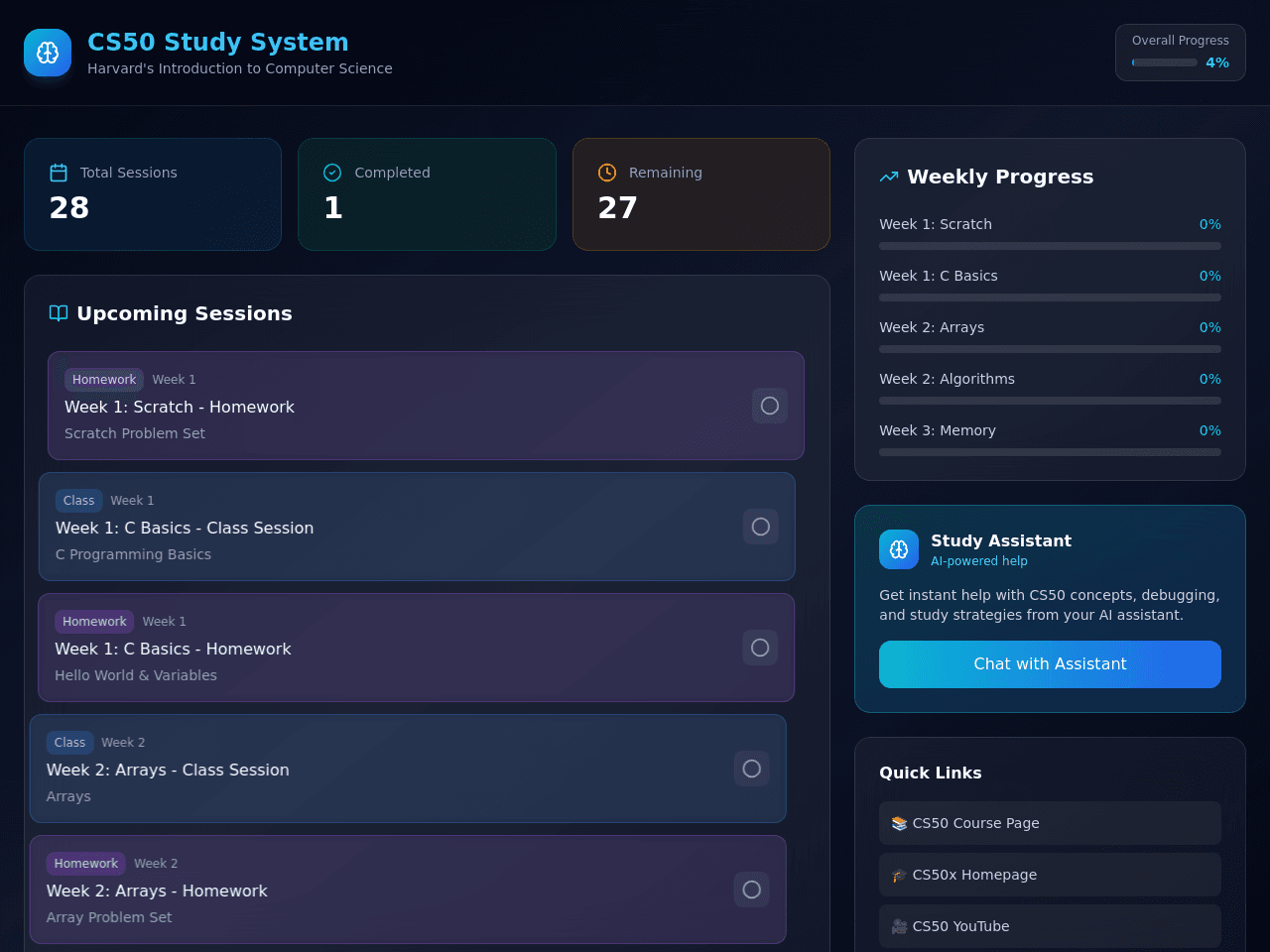This screenshot has width=1270, height=952.
Task: Click the Weekly Progress trending-up icon
Action: (x=889, y=177)
